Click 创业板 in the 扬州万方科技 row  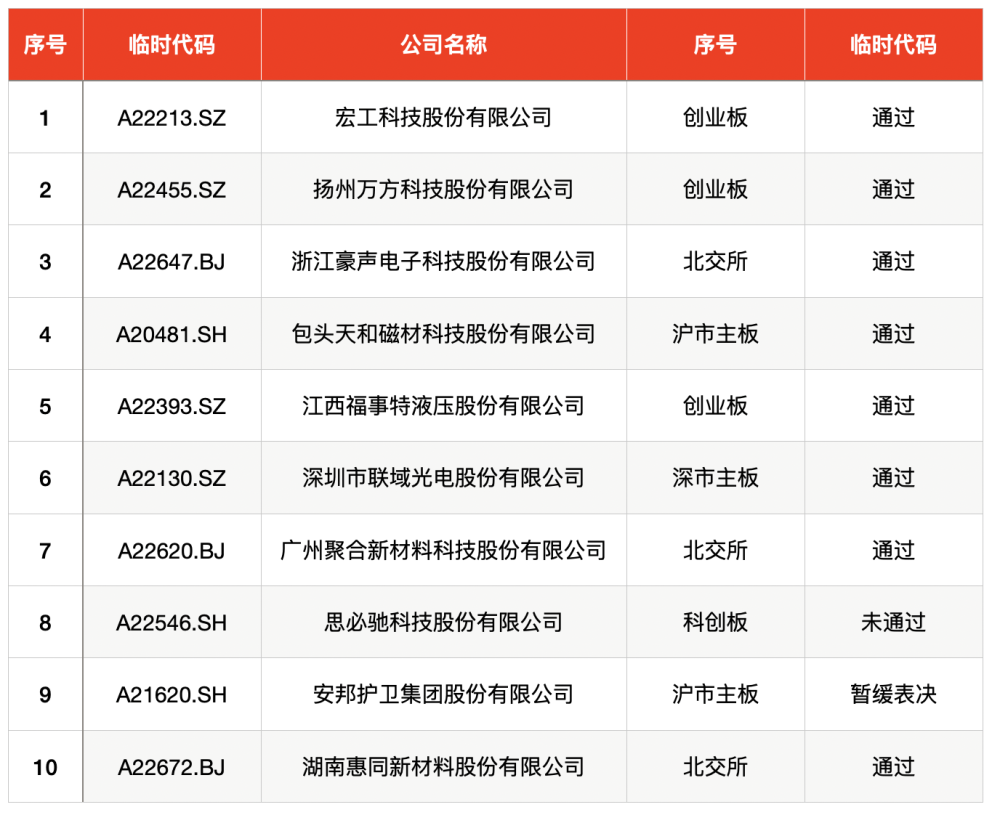tap(715, 189)
